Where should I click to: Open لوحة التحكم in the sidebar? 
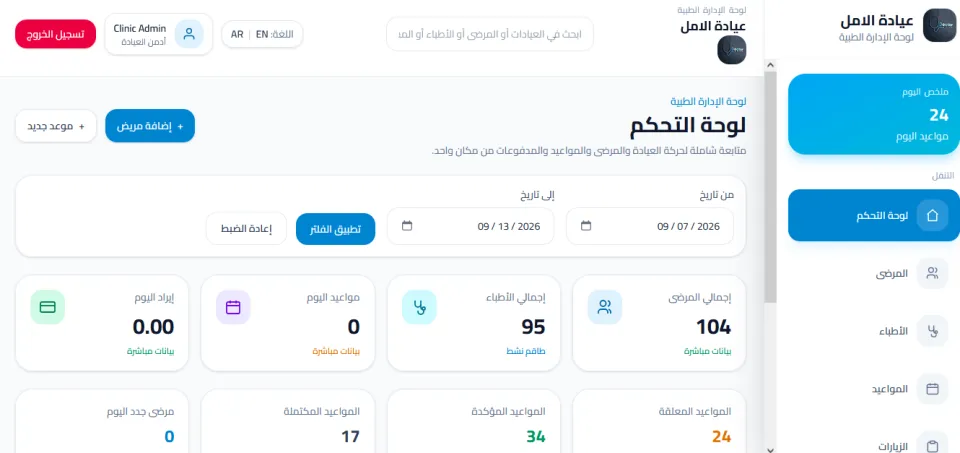(874, 215)
